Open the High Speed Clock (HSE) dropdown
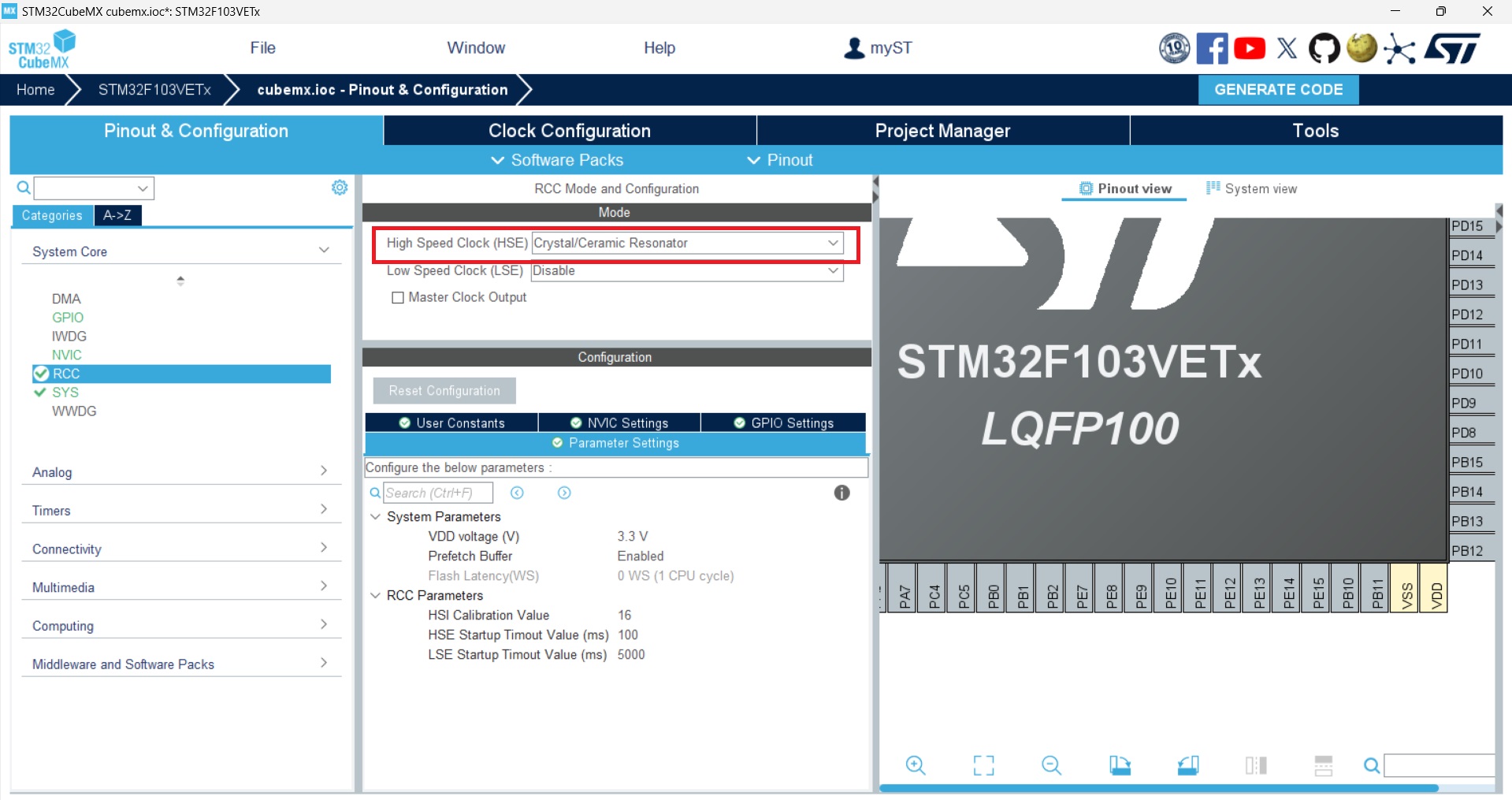The height and width of the screenshot is (800, 1512). point(687,243)
